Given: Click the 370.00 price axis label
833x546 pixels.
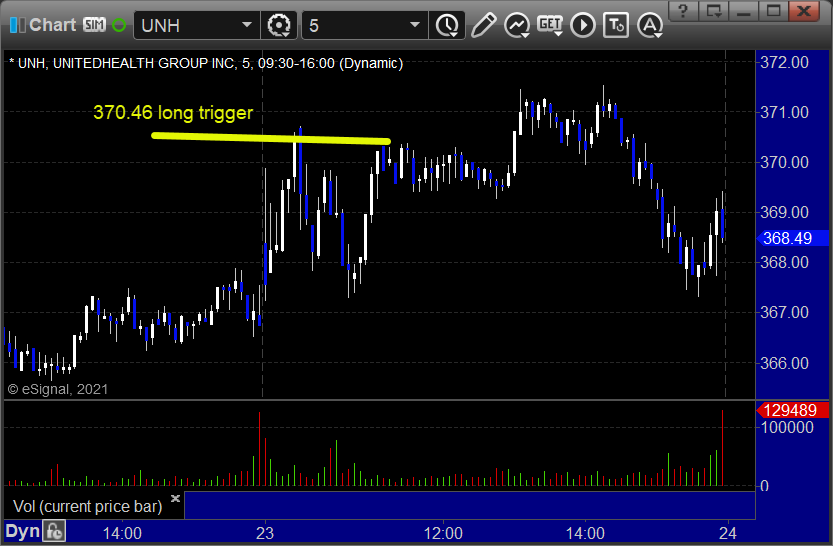Looking at the screenshot, I should 784,162.
